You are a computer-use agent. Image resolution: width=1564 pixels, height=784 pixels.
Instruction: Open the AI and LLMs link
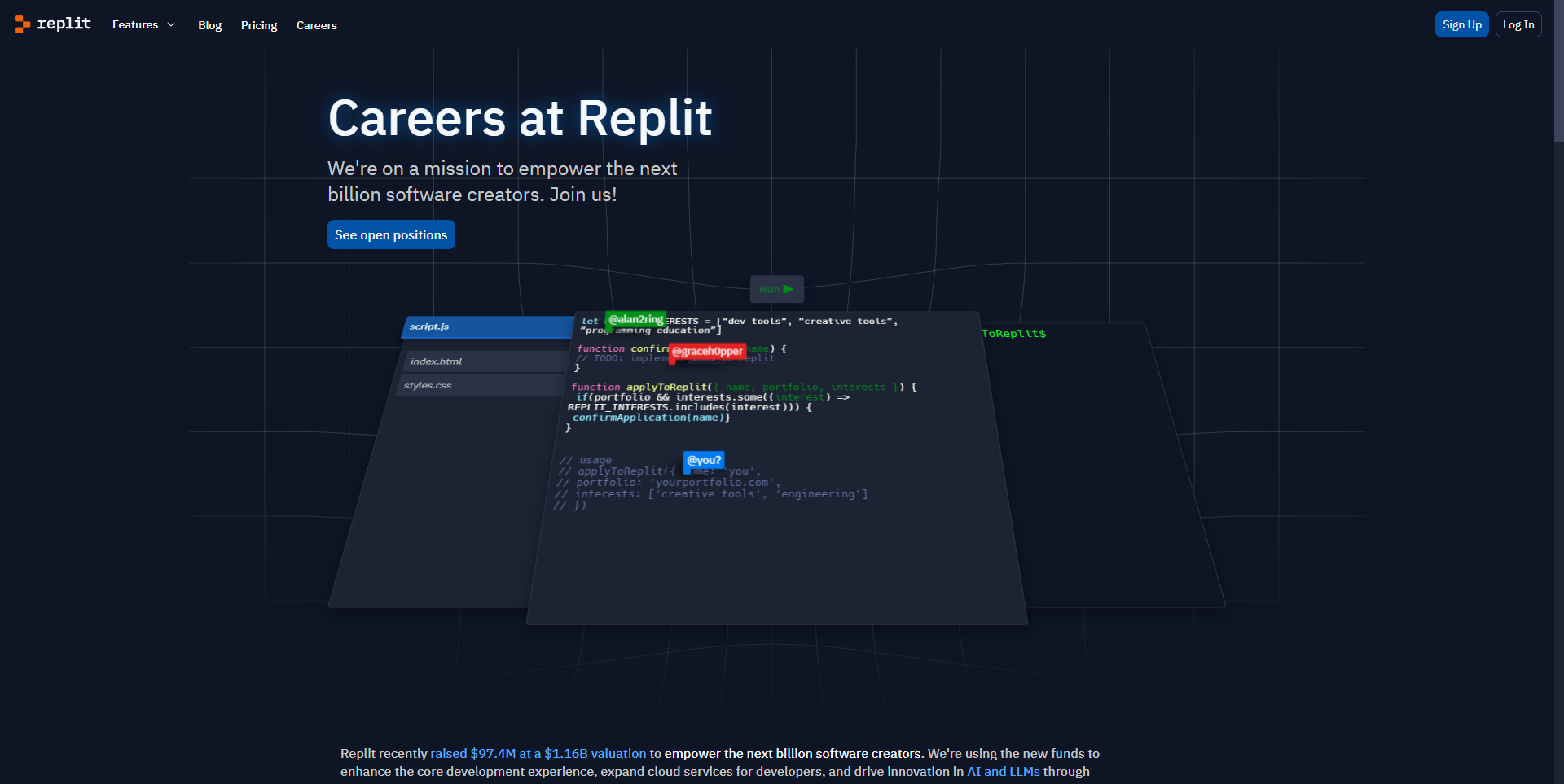[x=1003, y=772]
